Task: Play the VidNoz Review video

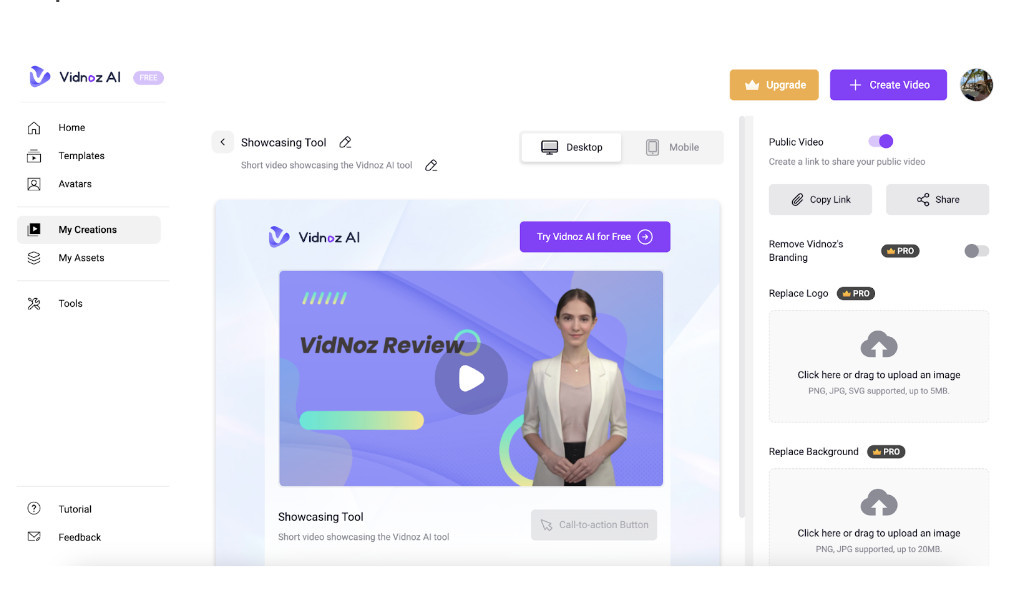Action: pyautogui.click(x=471, y=378)
